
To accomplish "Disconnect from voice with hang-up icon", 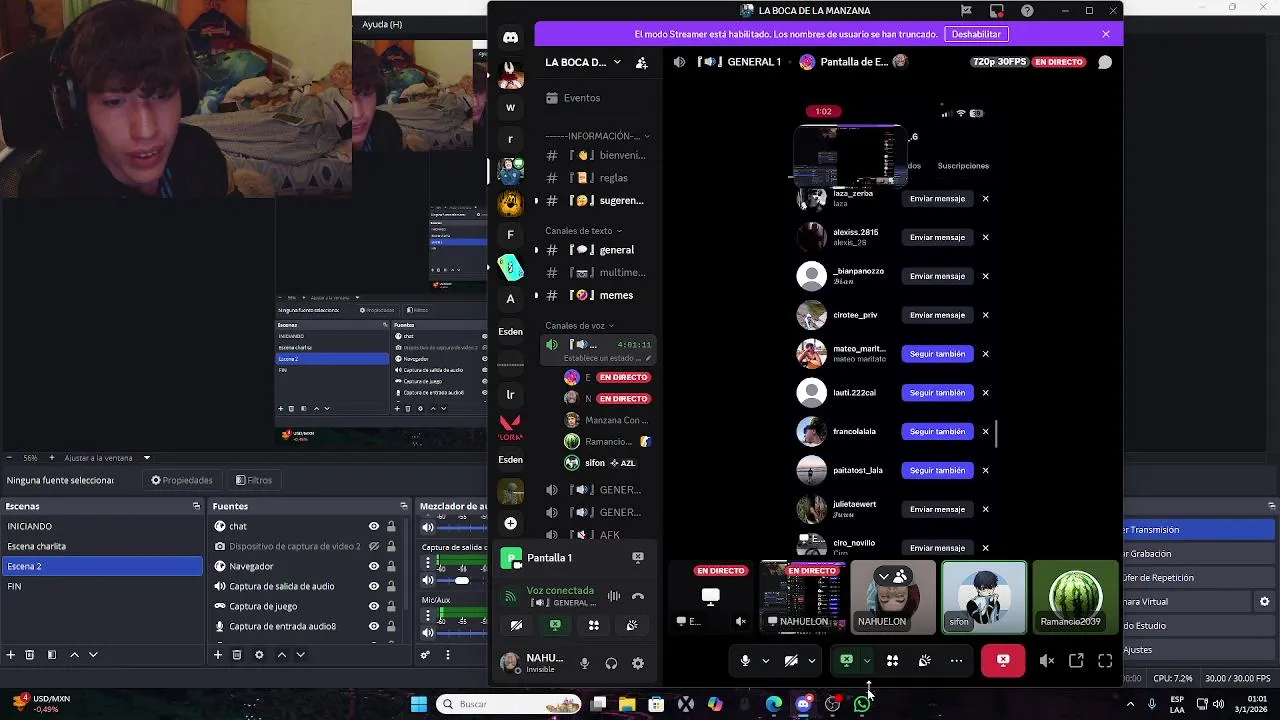I will 638,596.
